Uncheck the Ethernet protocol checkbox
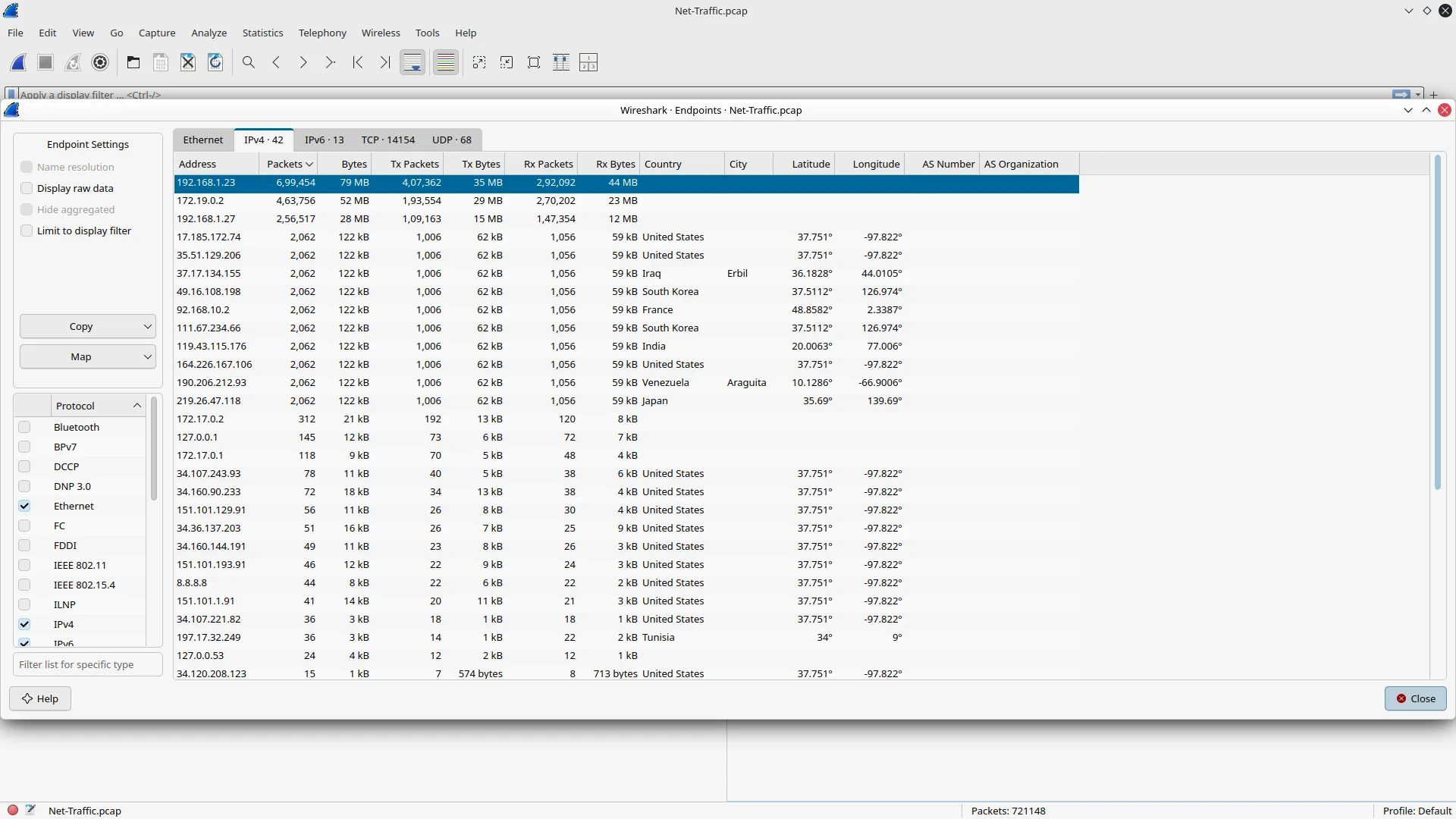 pos(24,506)
